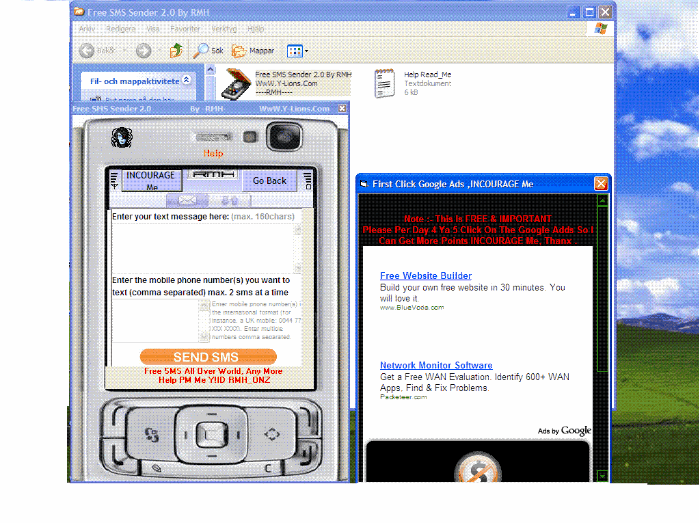The image size is (699, 523).
Task: Maximize the Free SMS Sender Explorer window
Action: coord(589,12)
